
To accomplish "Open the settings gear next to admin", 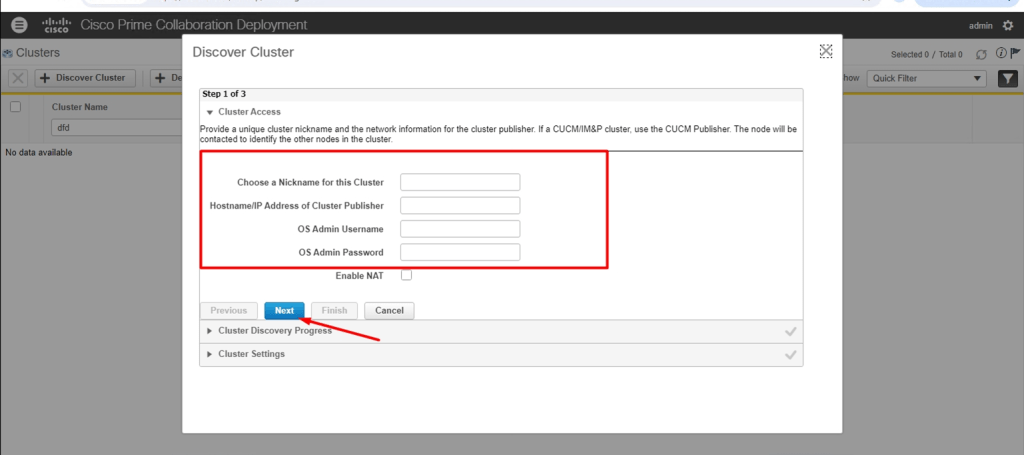I will (x=1006, y=25).
